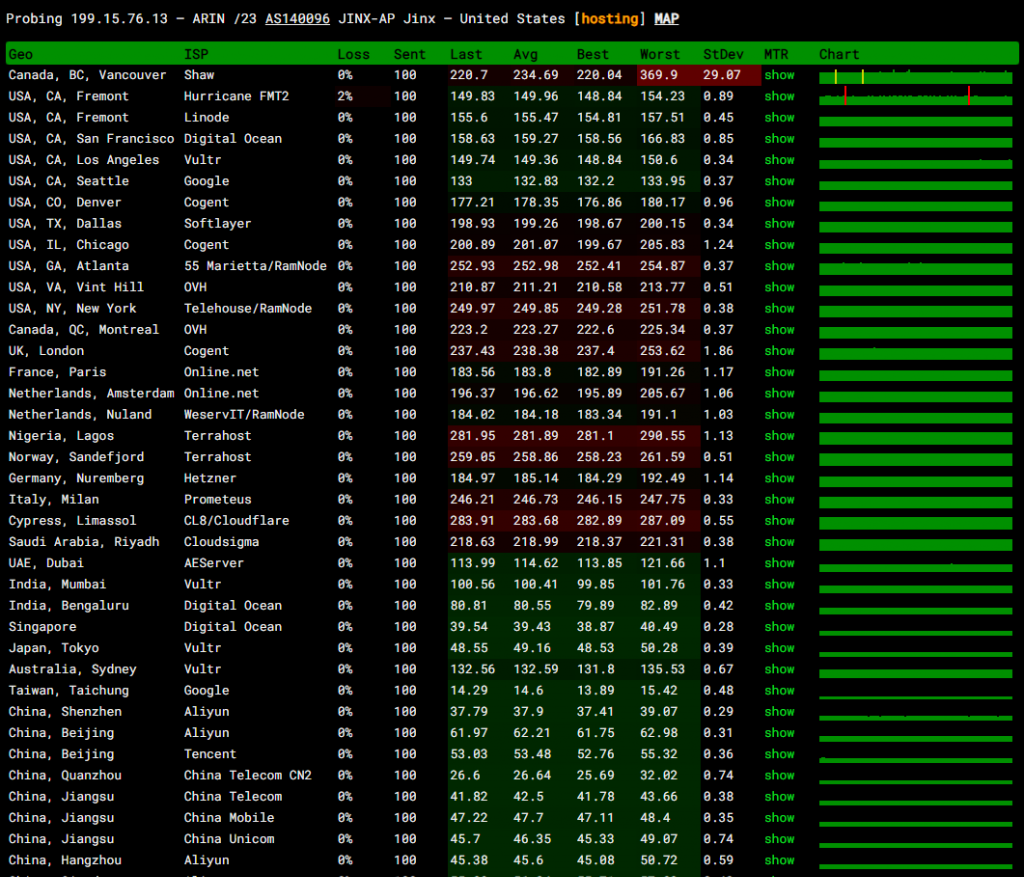Click the ISP name China Telecom CN2
This screenshot has width=1024, height=877.
coord(248,775)
